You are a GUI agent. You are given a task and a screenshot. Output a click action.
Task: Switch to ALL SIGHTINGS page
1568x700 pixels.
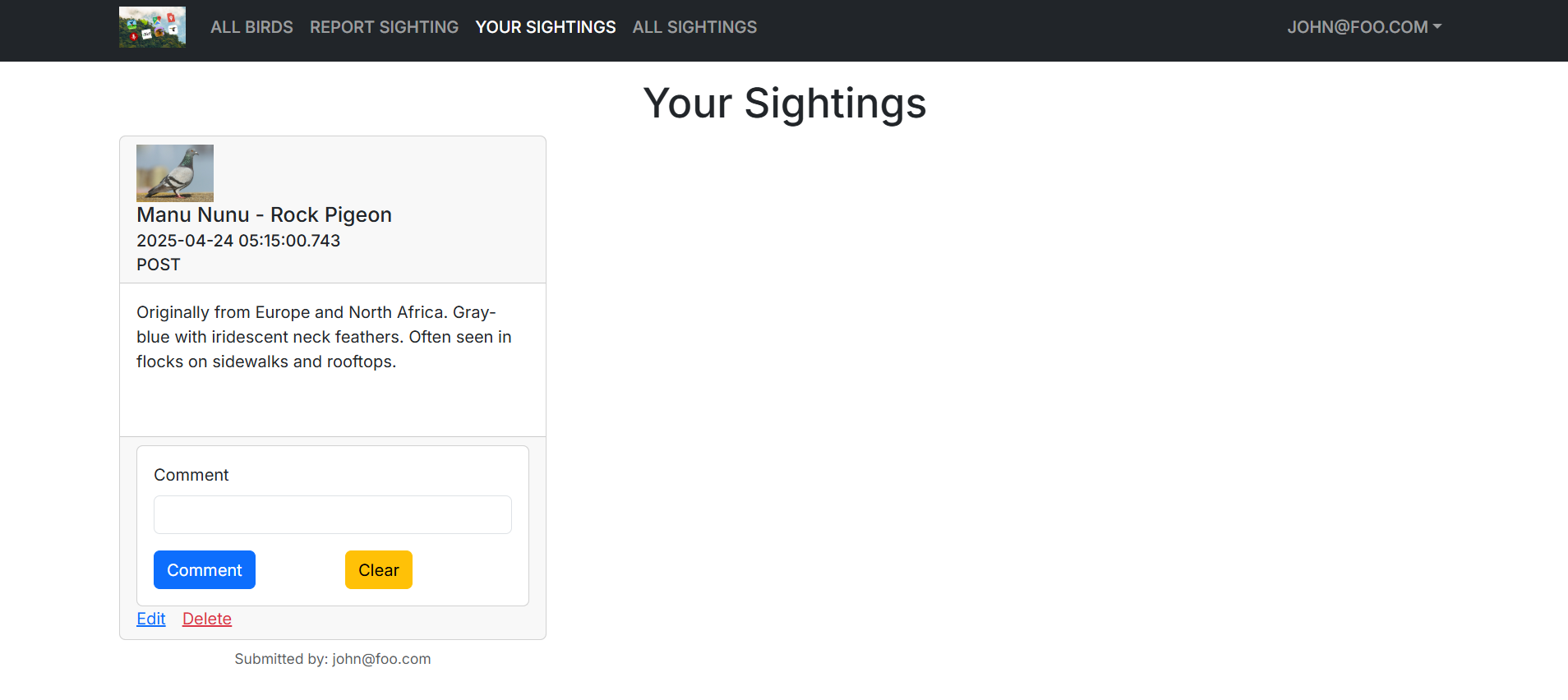click(x=694, y=27)
